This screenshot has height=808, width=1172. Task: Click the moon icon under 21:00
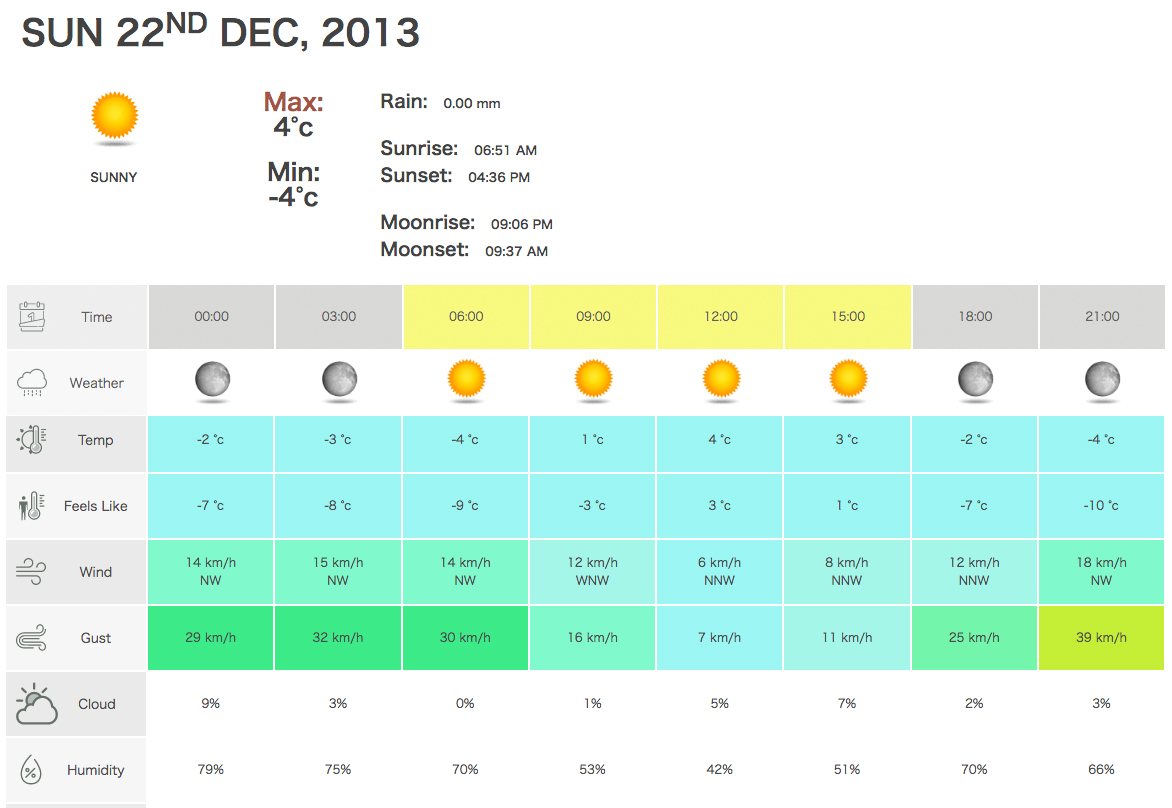(1102, 380)
